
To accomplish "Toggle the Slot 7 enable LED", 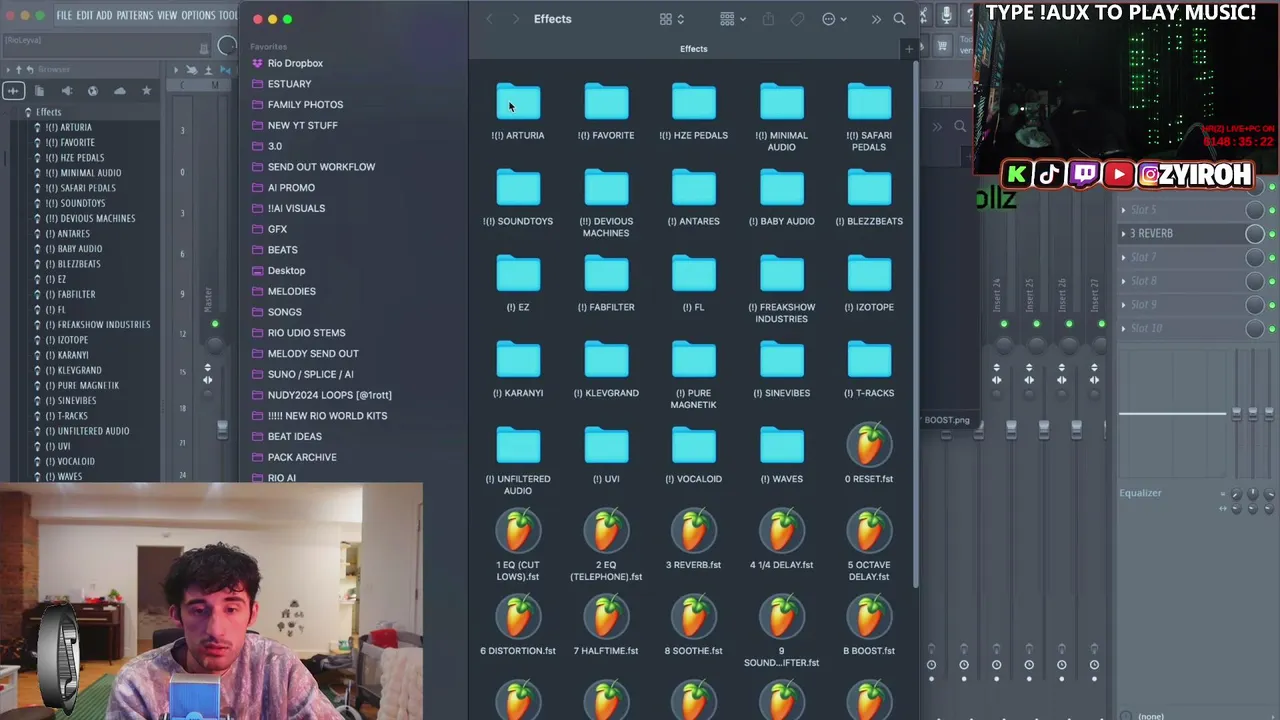I will click(1272, 257).
